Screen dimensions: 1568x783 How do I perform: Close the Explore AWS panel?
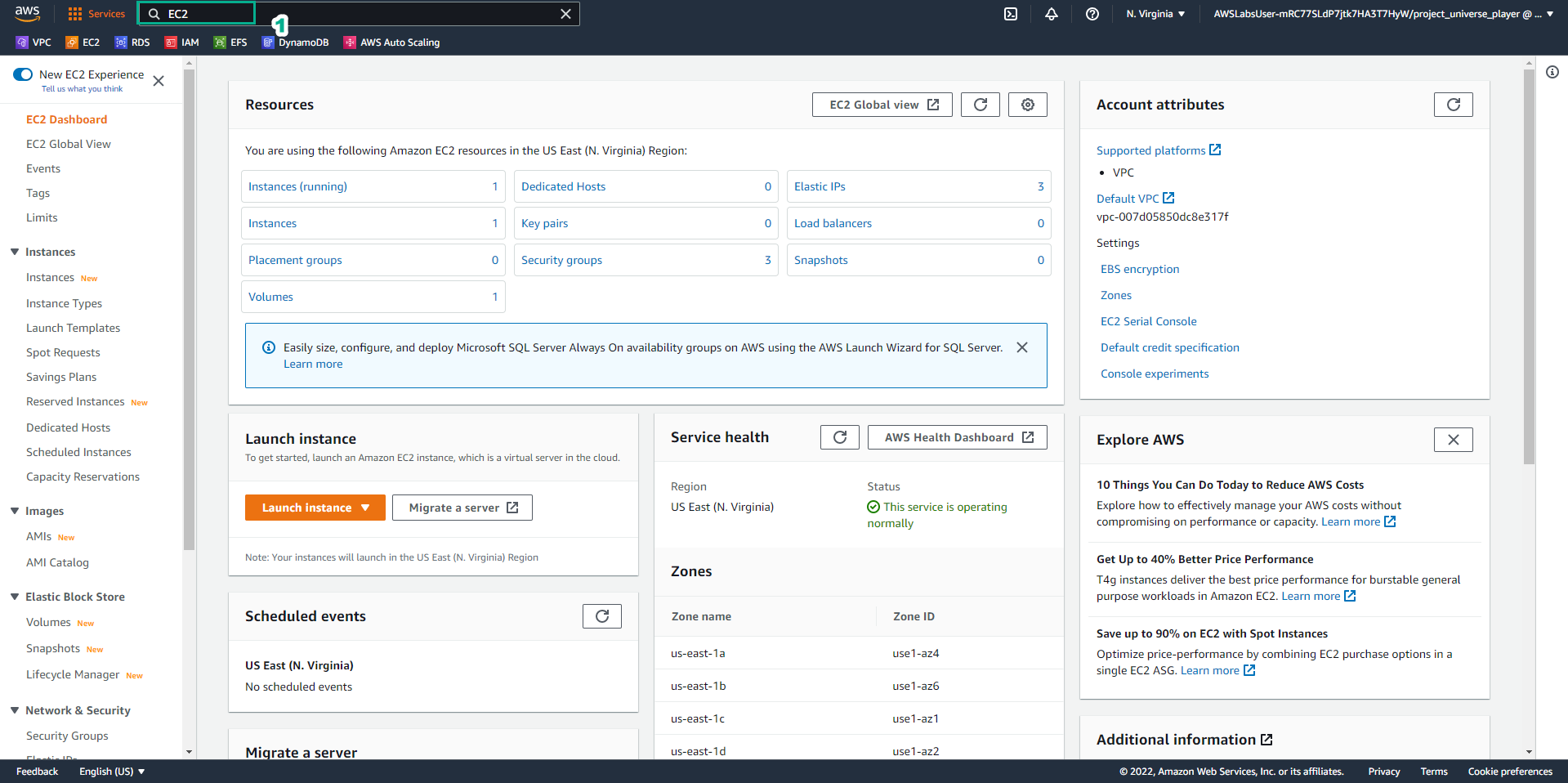tap(1454, 440)
